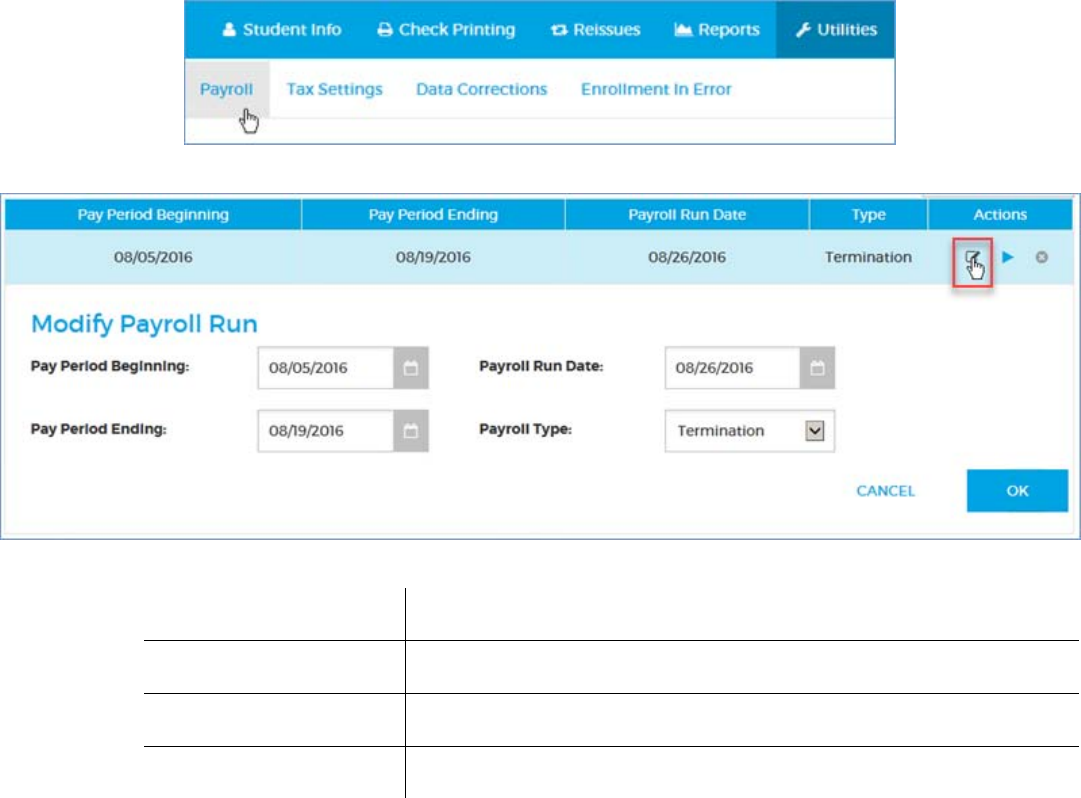Click the edit payroll run icon
1081x798 pixels.
click(x=972, y=258)
